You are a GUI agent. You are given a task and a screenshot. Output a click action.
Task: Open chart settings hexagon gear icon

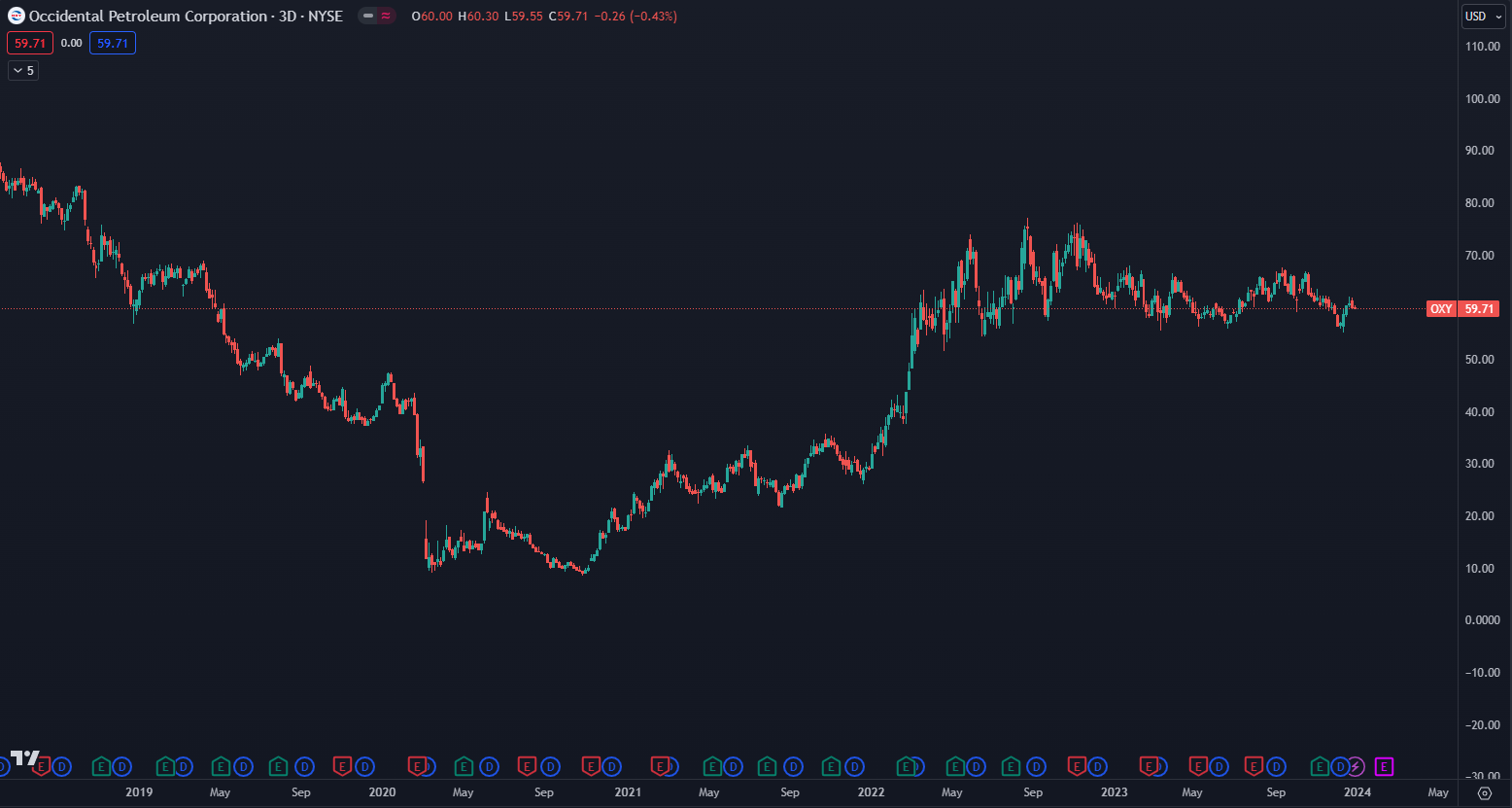(x=1485, y=792)
